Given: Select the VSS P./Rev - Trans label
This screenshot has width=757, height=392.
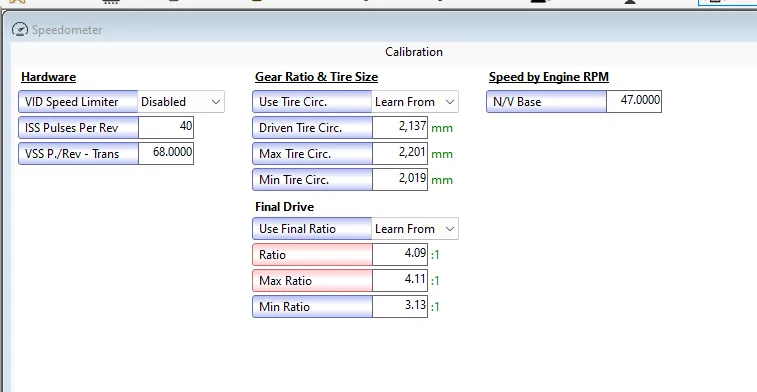Looking at the screenshot, I should pos(78,154).
